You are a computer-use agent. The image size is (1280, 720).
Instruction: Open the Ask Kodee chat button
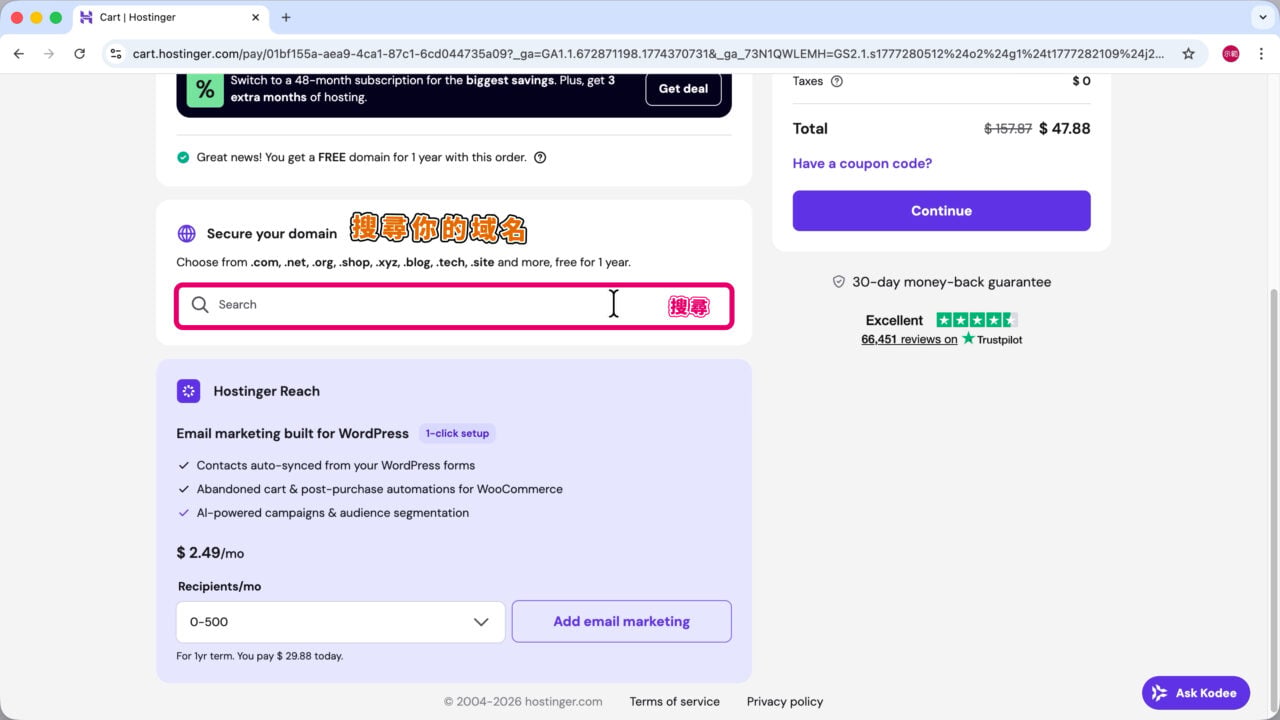[1196, 693]
